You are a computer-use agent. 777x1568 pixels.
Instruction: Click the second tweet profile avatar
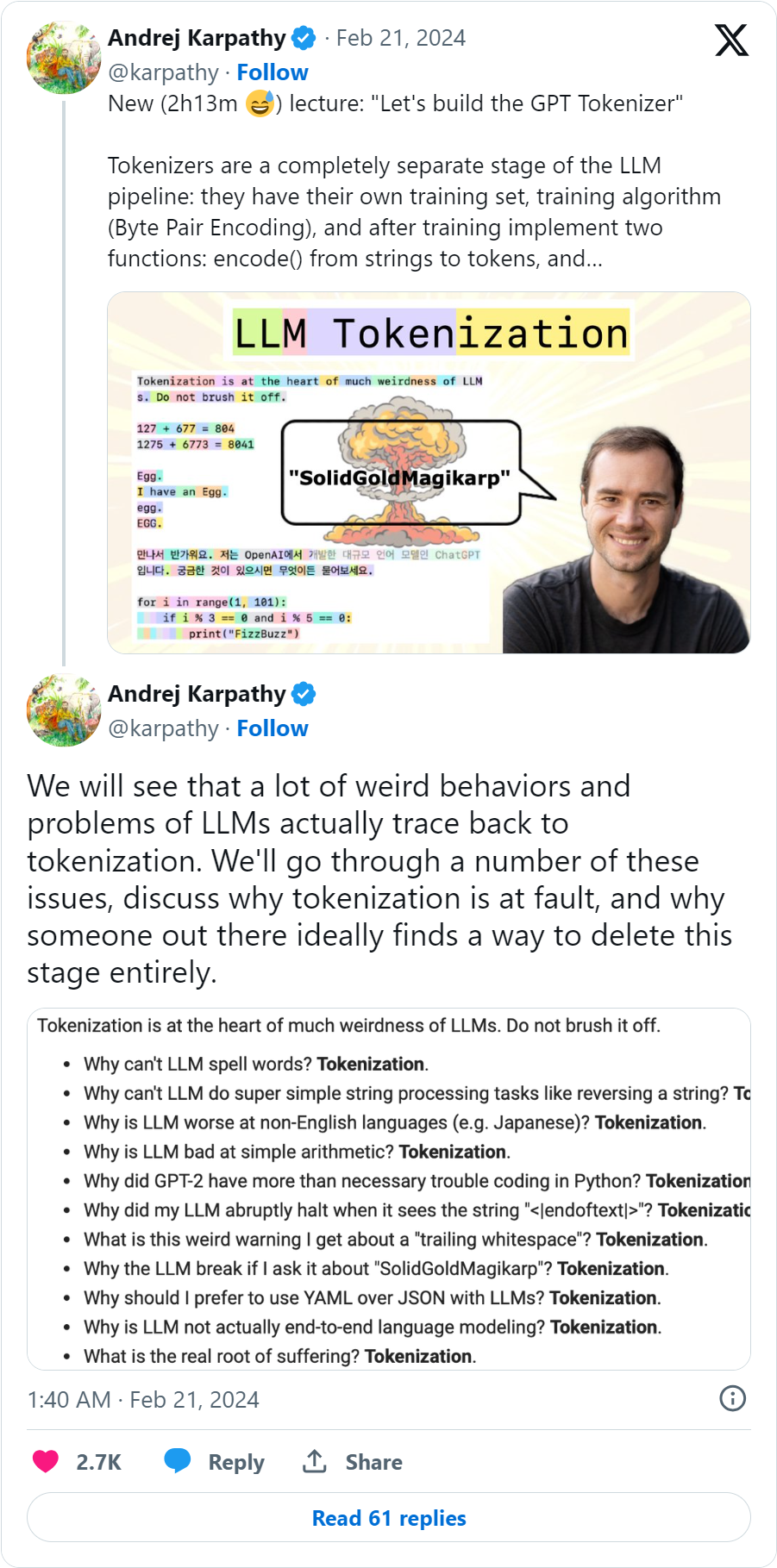click(x=64, y=711)
